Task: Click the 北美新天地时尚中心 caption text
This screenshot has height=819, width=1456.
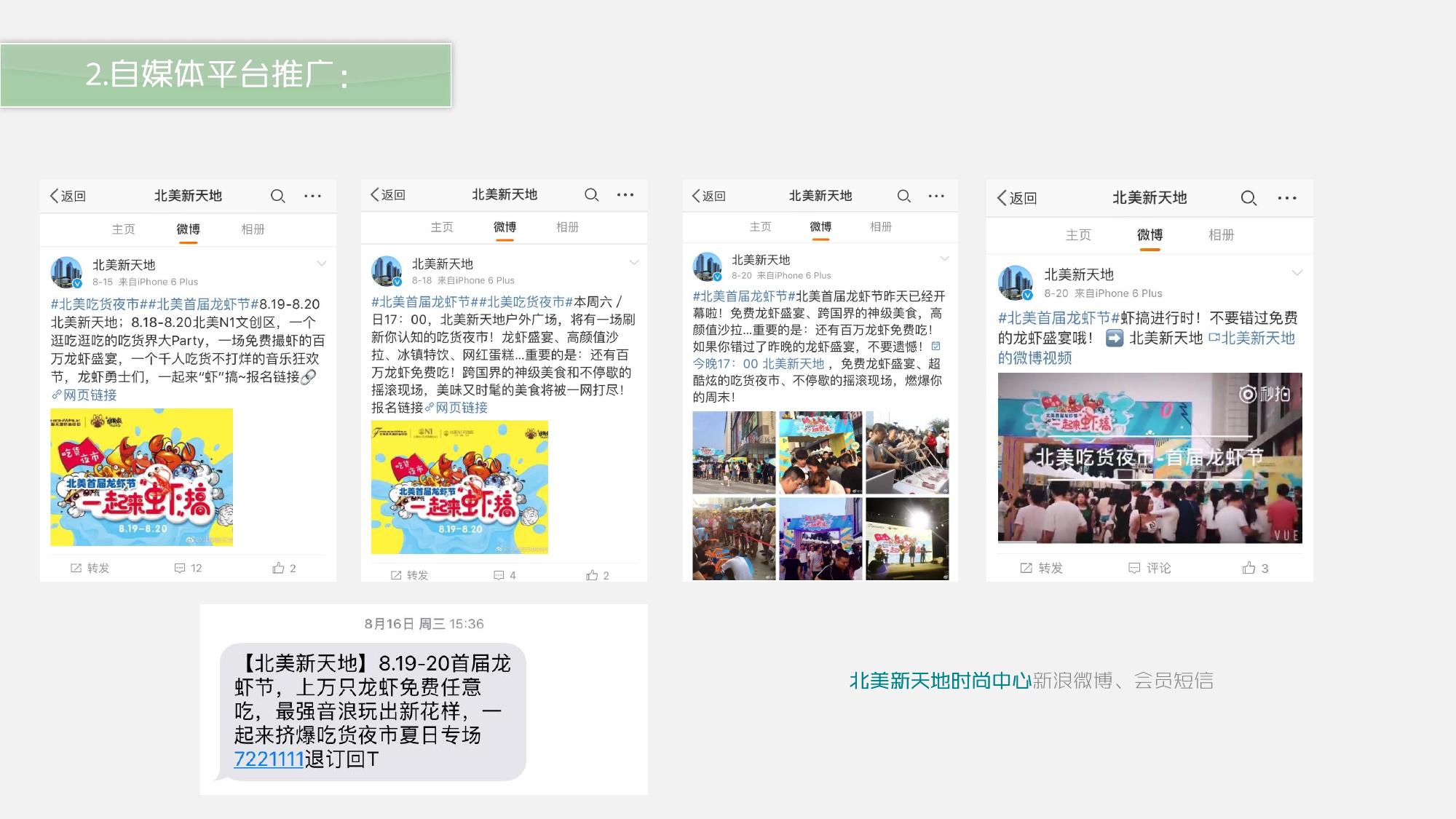Action: click(x=940, y=681)
